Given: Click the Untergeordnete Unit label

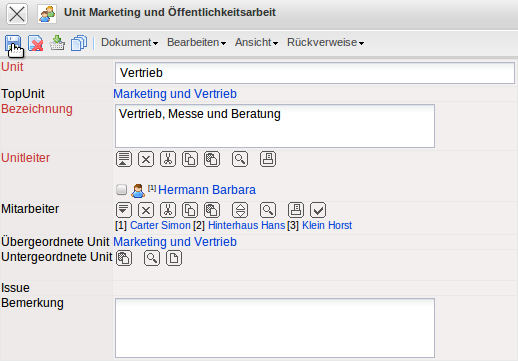Looking at the screenshot, I should coord(57,257).
